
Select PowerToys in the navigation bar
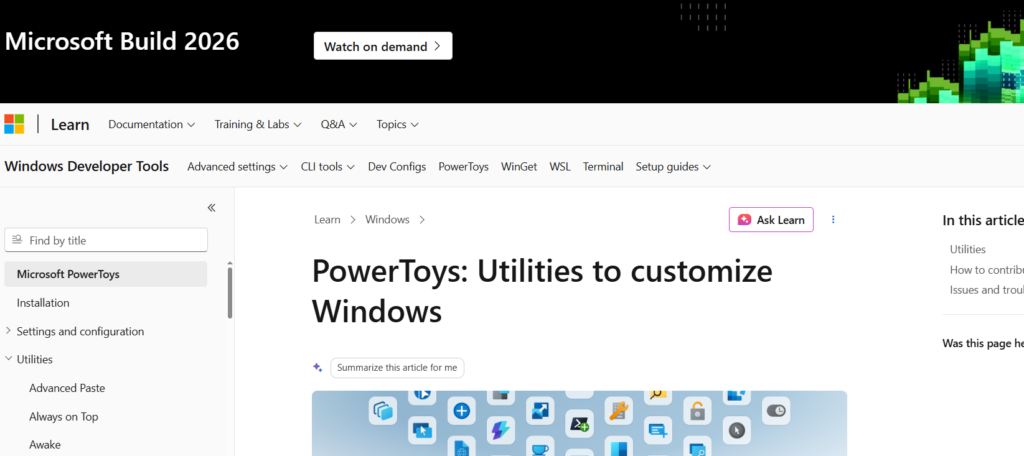[464, 167]
